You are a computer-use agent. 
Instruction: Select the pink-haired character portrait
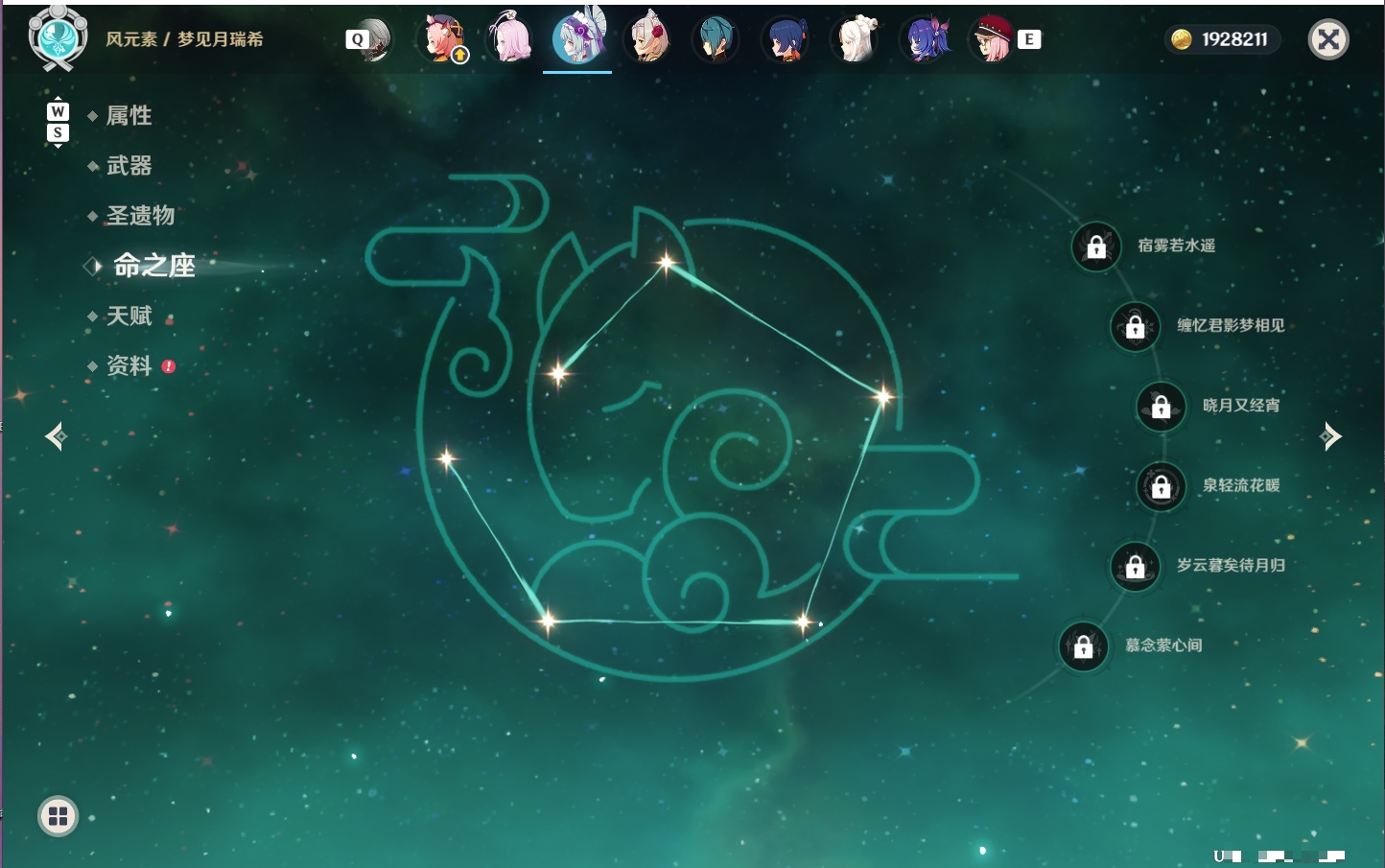tap(509, 39)
